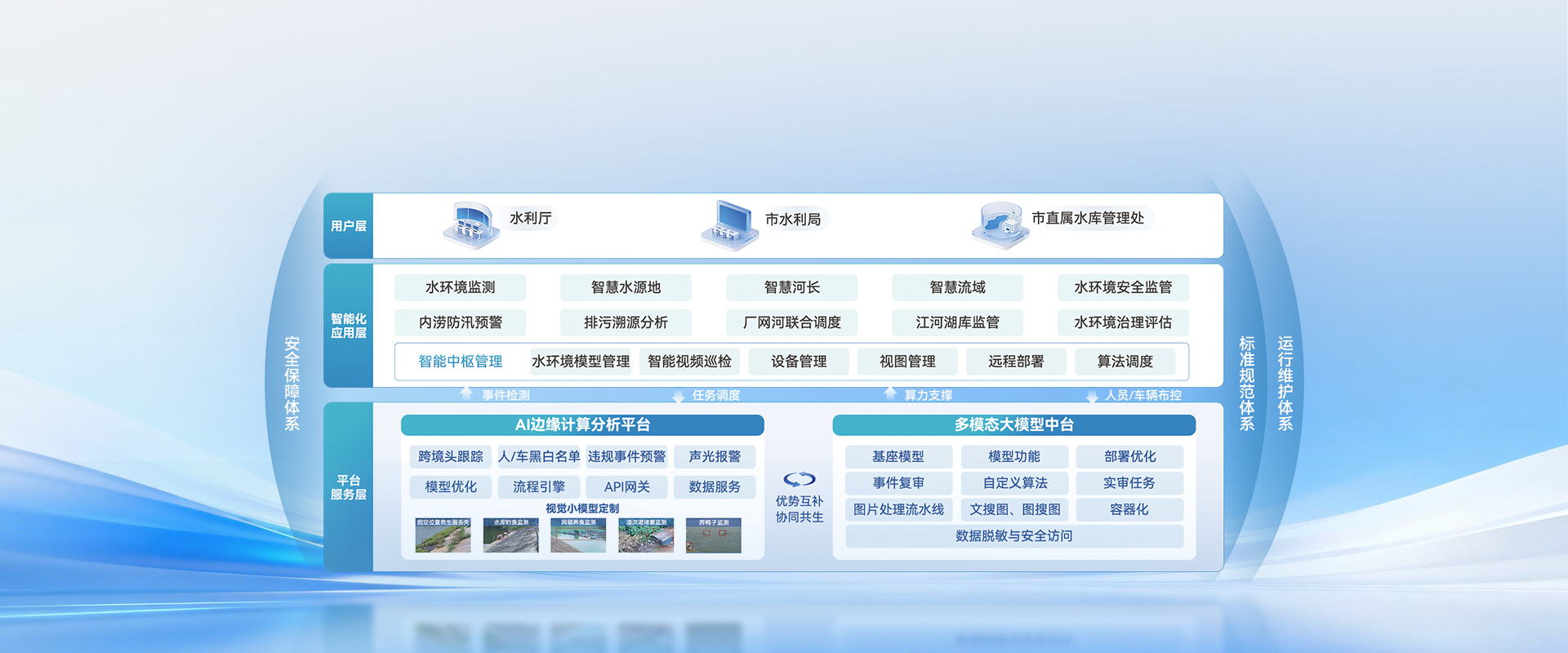The image size is (1568, 653).
Task: Select the 网箱养鱼监测 thumbnail
Action: (x=578, y=535)
